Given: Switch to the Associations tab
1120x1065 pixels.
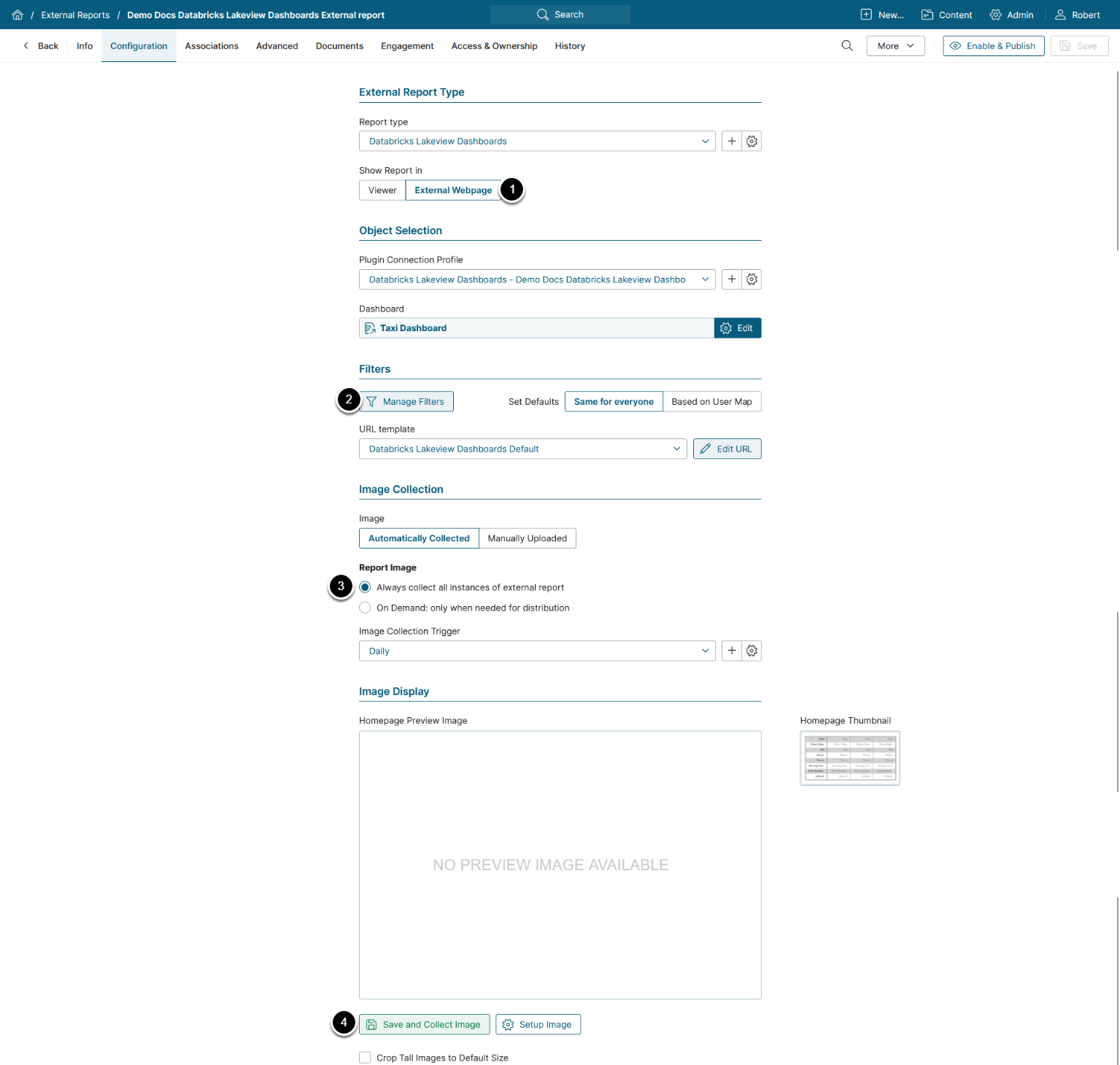Looking at the screenshot, I should coord(212,46).
